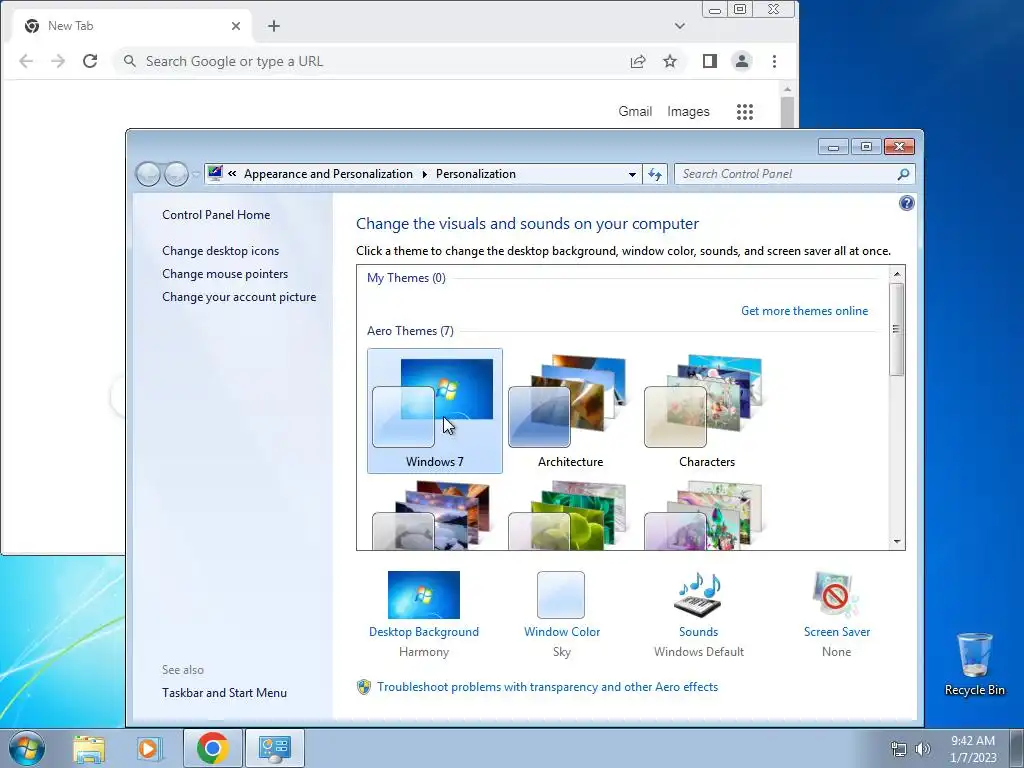Click the Control Panel help icon
Viewport: 1024px width, 768px height.
coord(906,203)
